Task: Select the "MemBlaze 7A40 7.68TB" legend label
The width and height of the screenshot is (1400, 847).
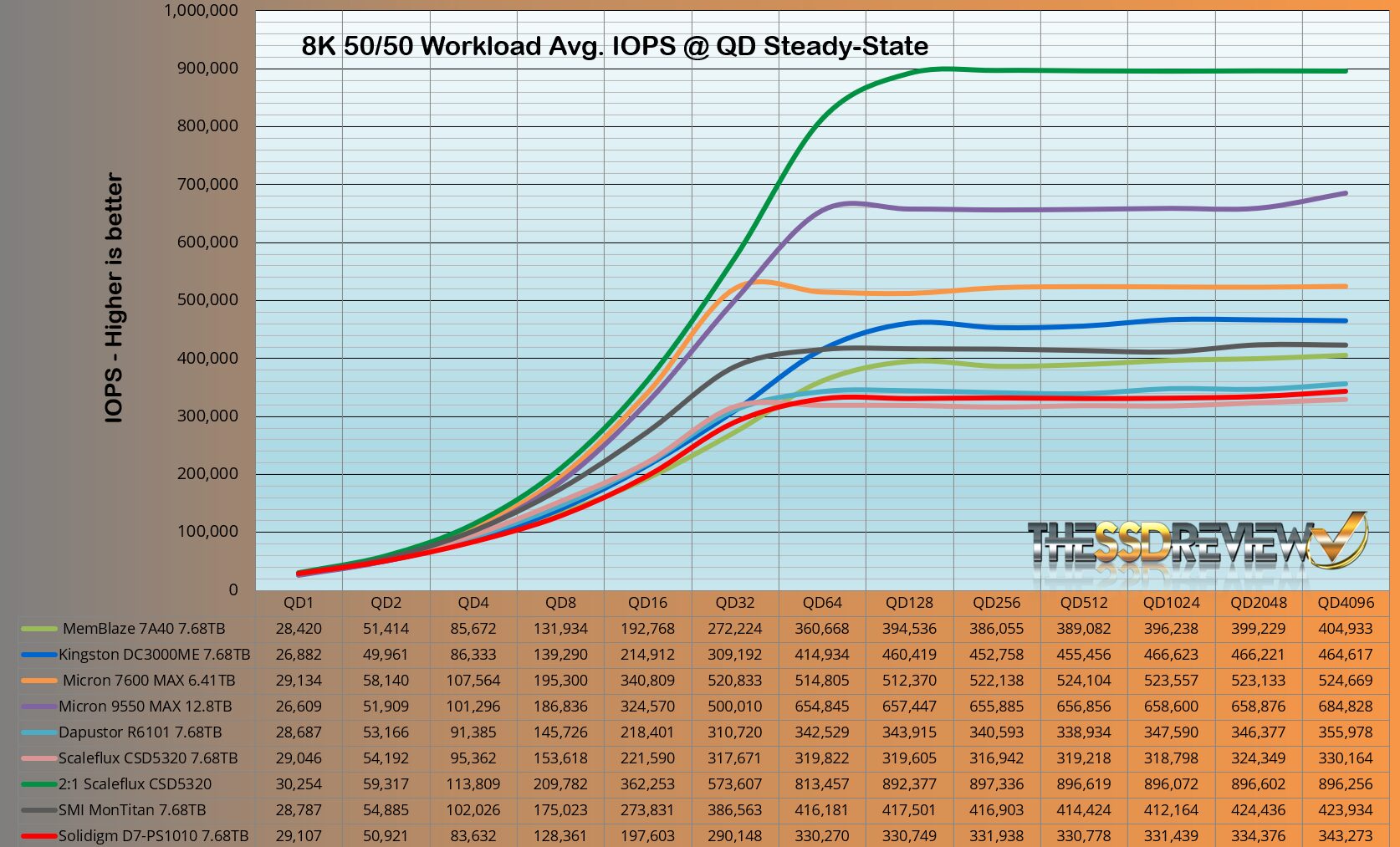Action: 144,629
